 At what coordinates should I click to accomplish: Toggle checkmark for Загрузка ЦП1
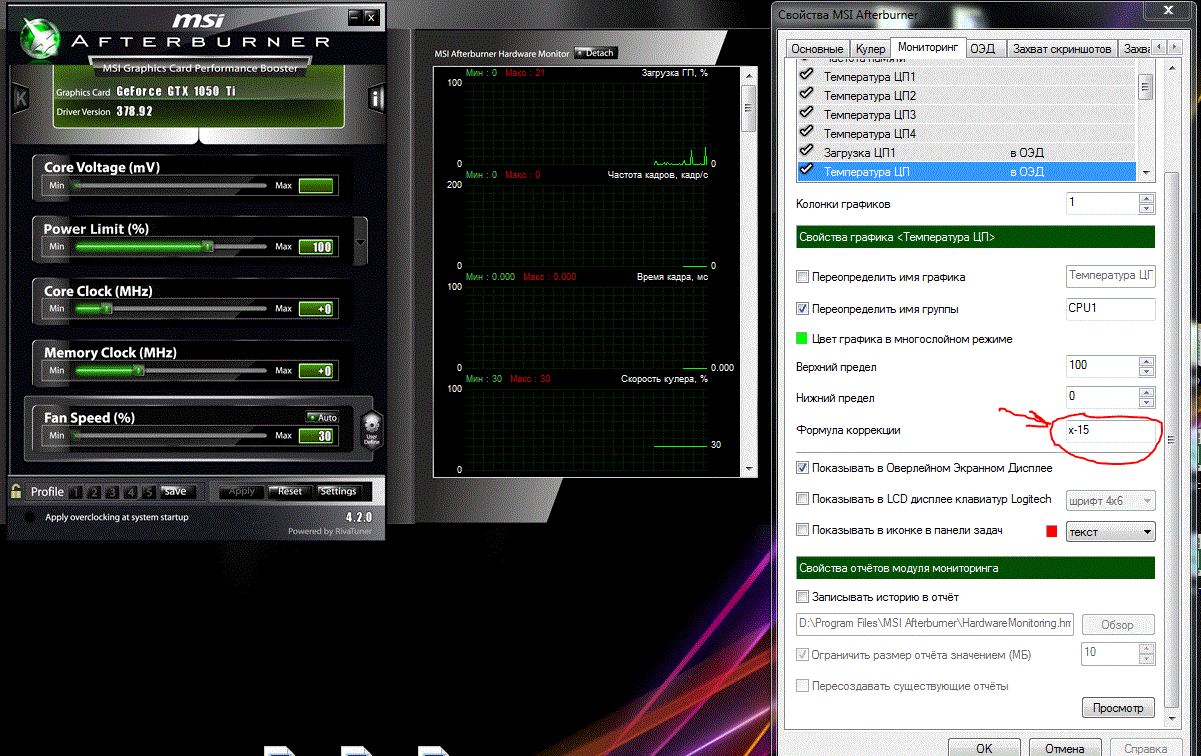coord(806,152)
